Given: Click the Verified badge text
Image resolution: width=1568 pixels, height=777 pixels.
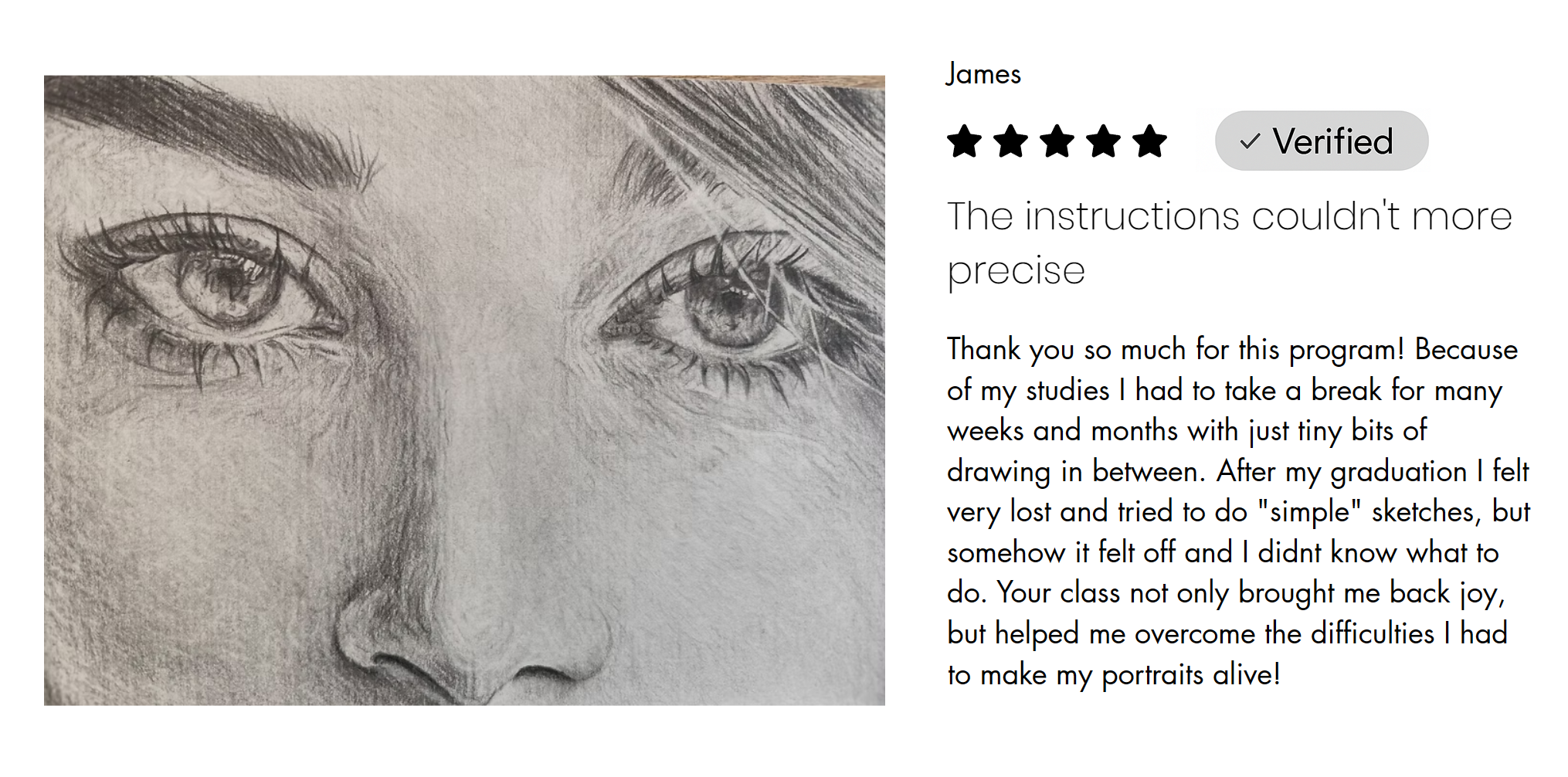Looking at the screenshot, I should [x=1332, y=141].
